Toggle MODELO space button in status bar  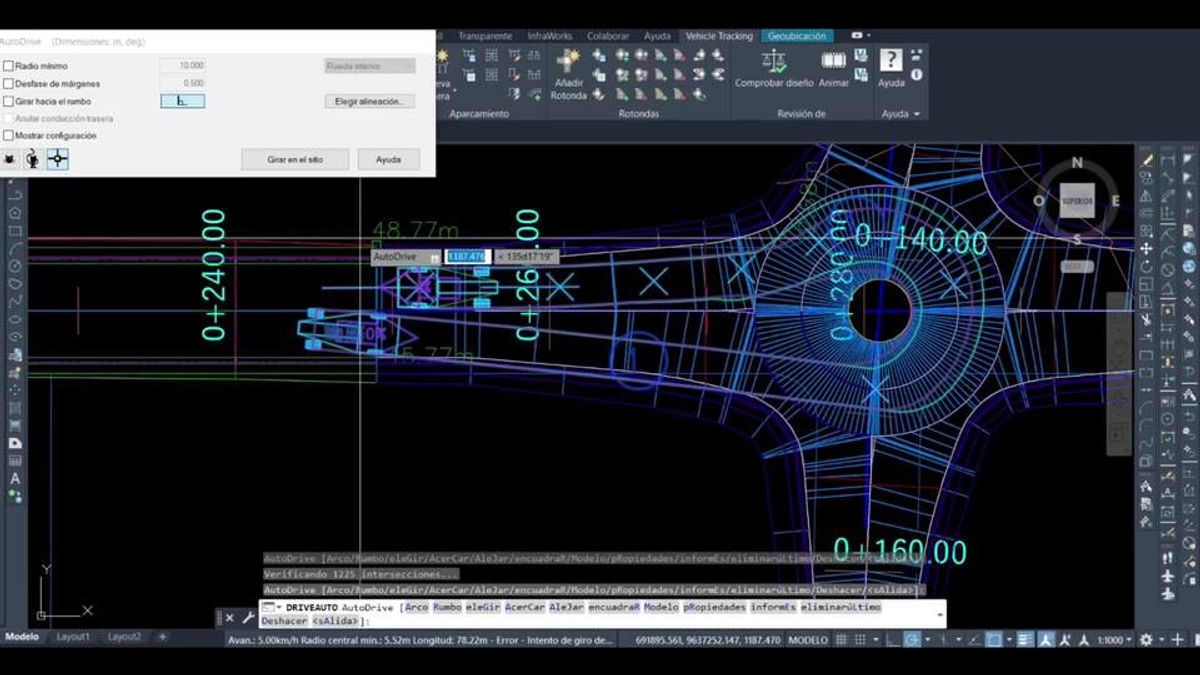807,640
